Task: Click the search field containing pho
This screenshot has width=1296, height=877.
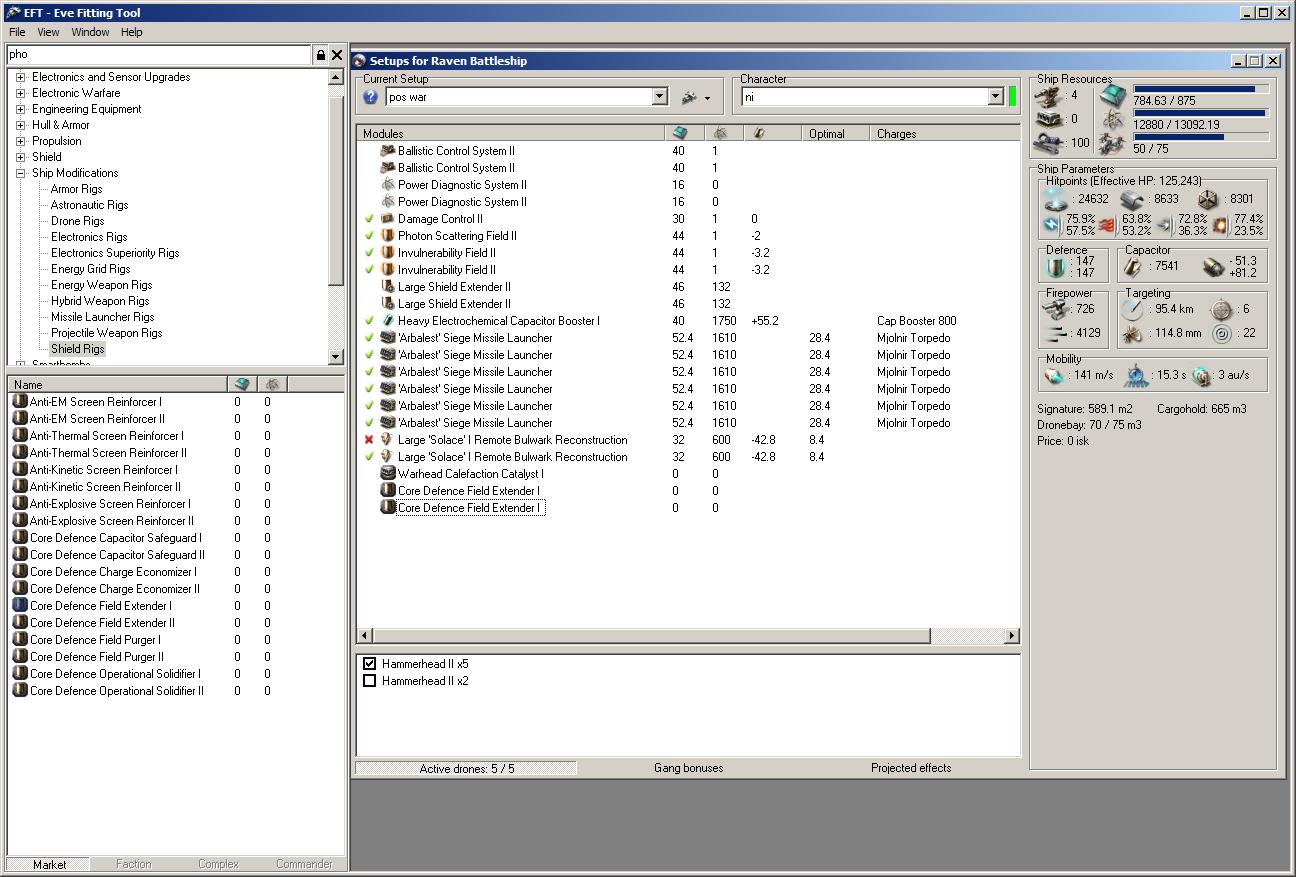Action: (159, 55)
